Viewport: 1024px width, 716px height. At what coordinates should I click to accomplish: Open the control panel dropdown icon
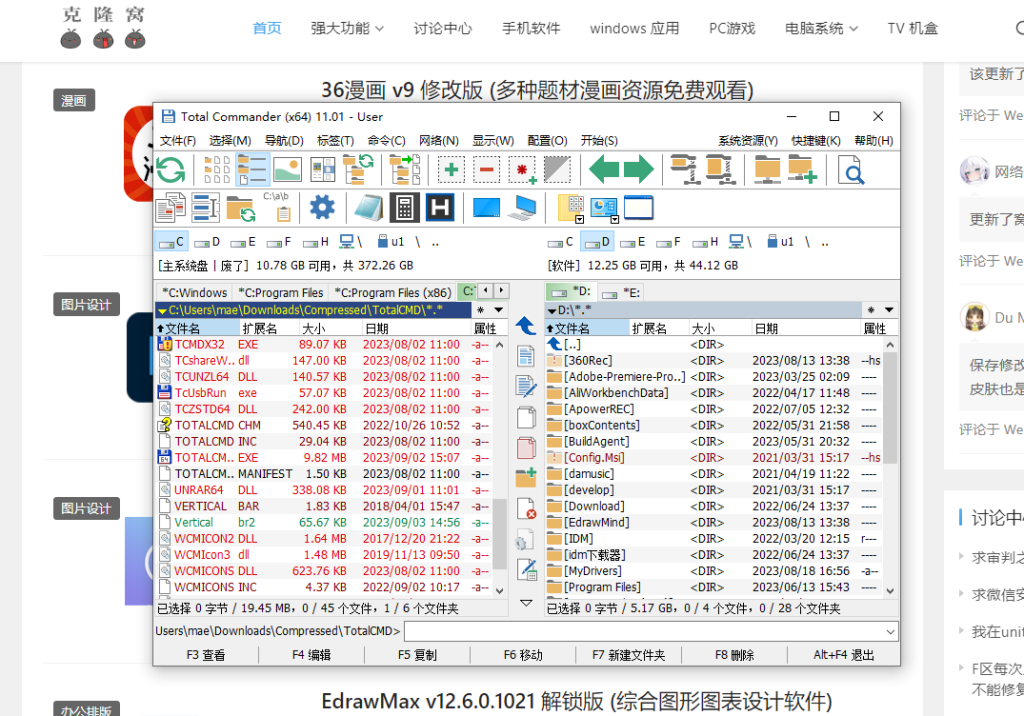point(604,208)
